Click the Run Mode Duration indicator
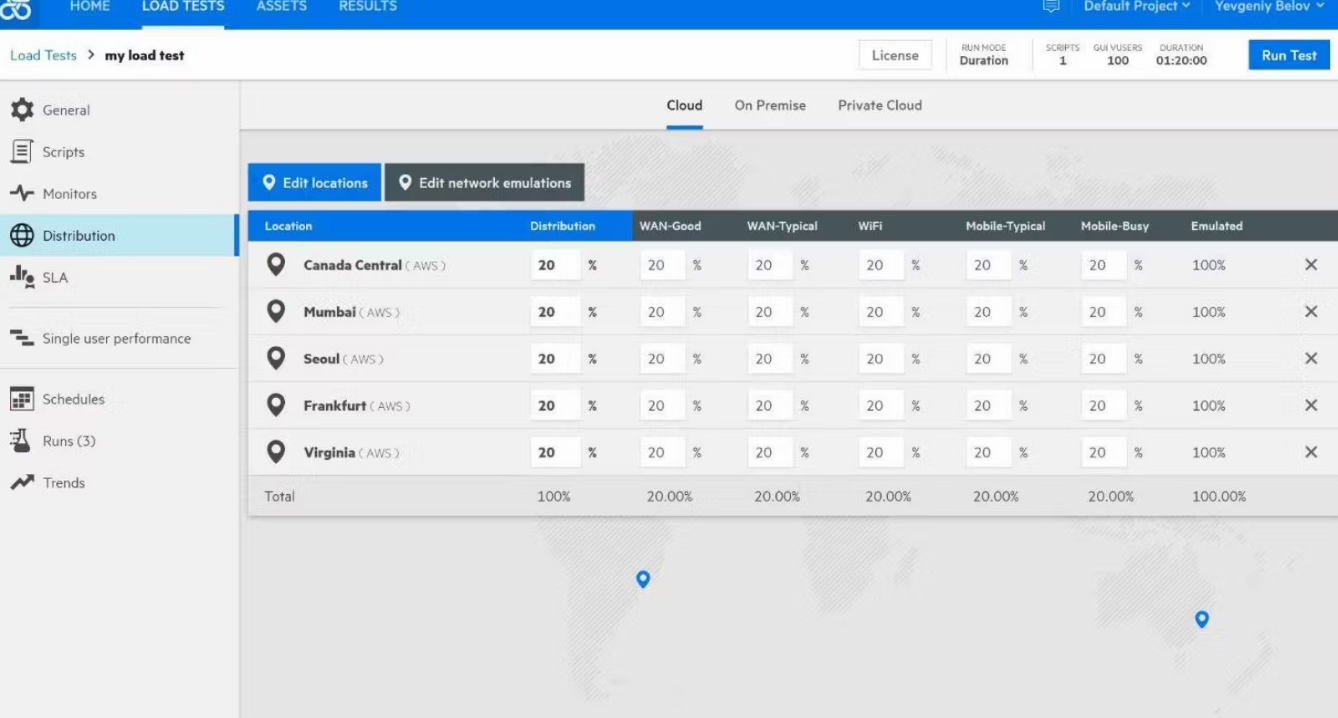The height and width of the screenshot is (718, 1338). tap(984, 55)
